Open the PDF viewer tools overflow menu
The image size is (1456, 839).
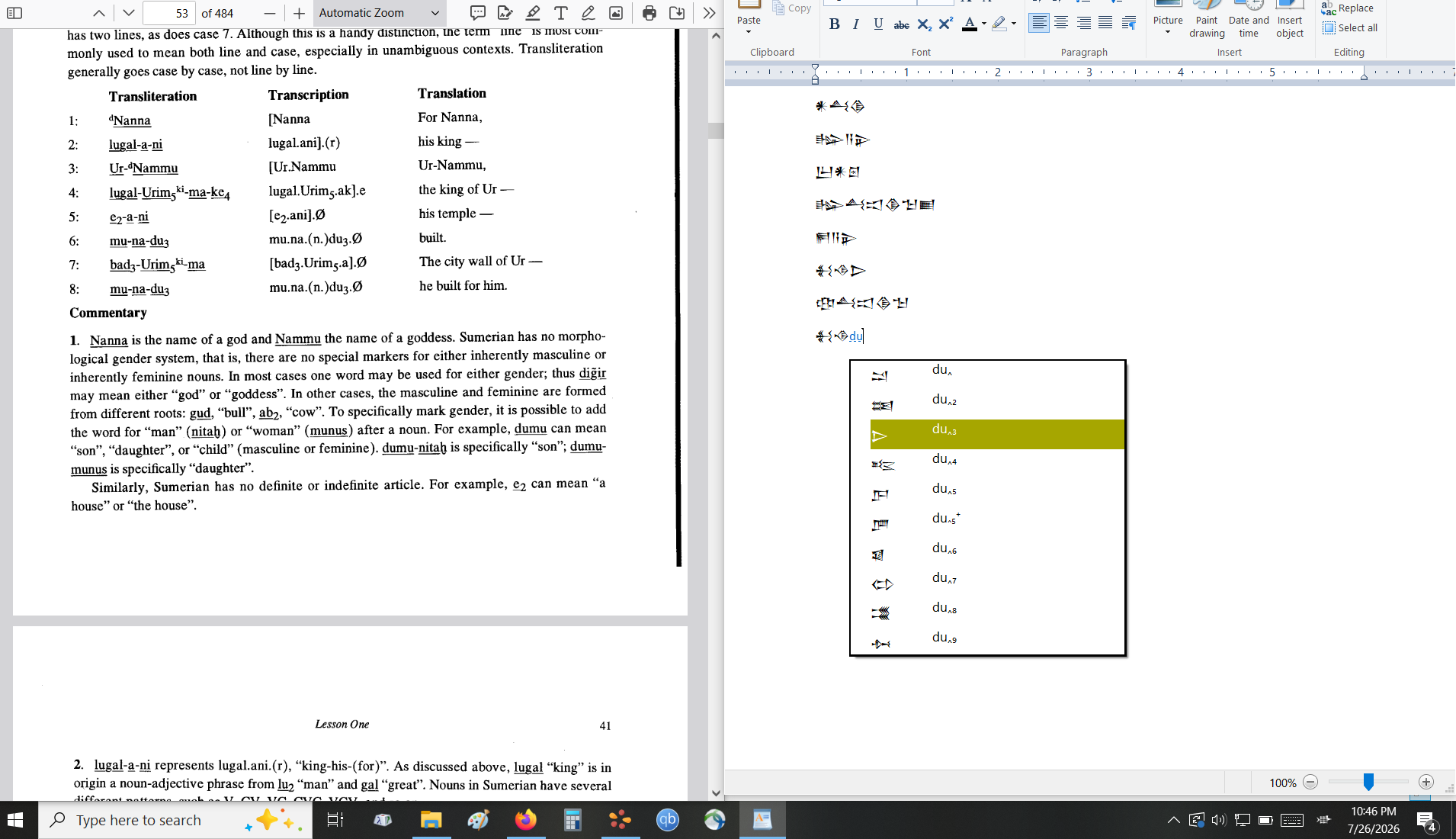[x=709, y=13]
